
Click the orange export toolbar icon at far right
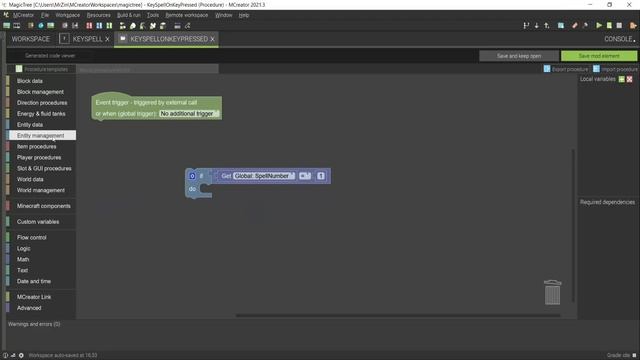coord(633,25)
